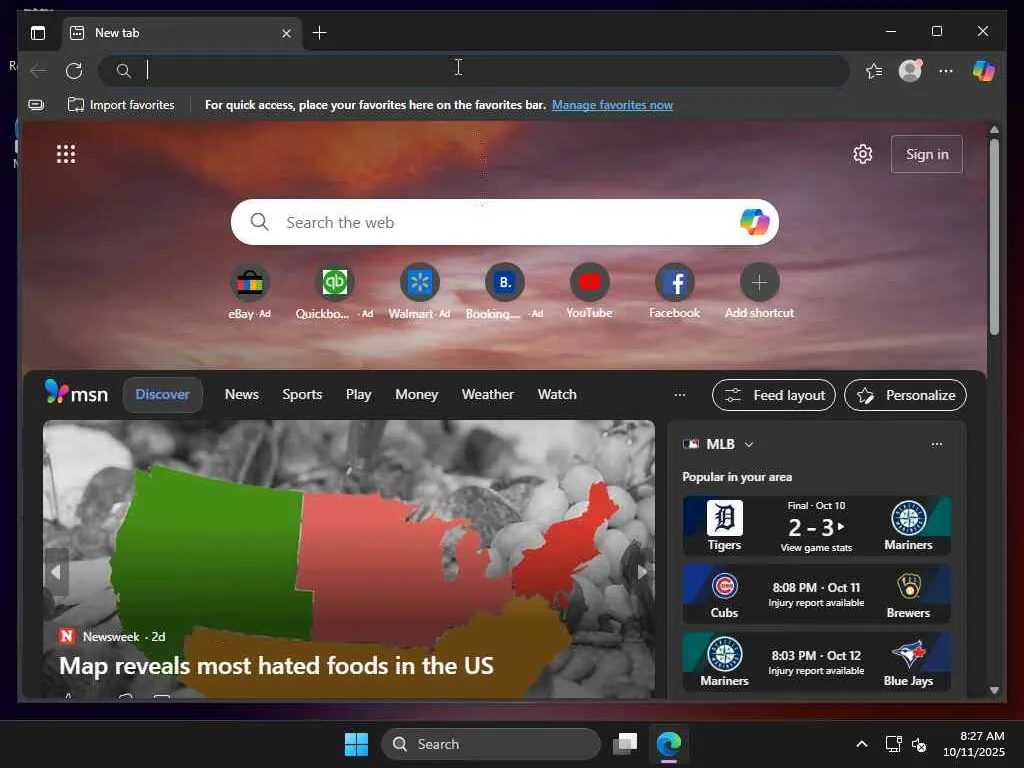Launch Copilot from the toolbar icon

tap(984, 70)
